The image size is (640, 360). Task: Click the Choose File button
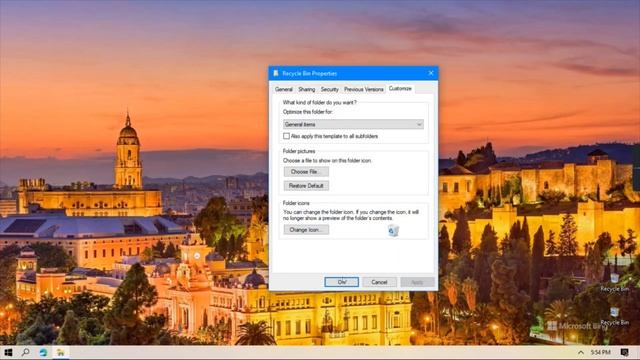(306, 172)
